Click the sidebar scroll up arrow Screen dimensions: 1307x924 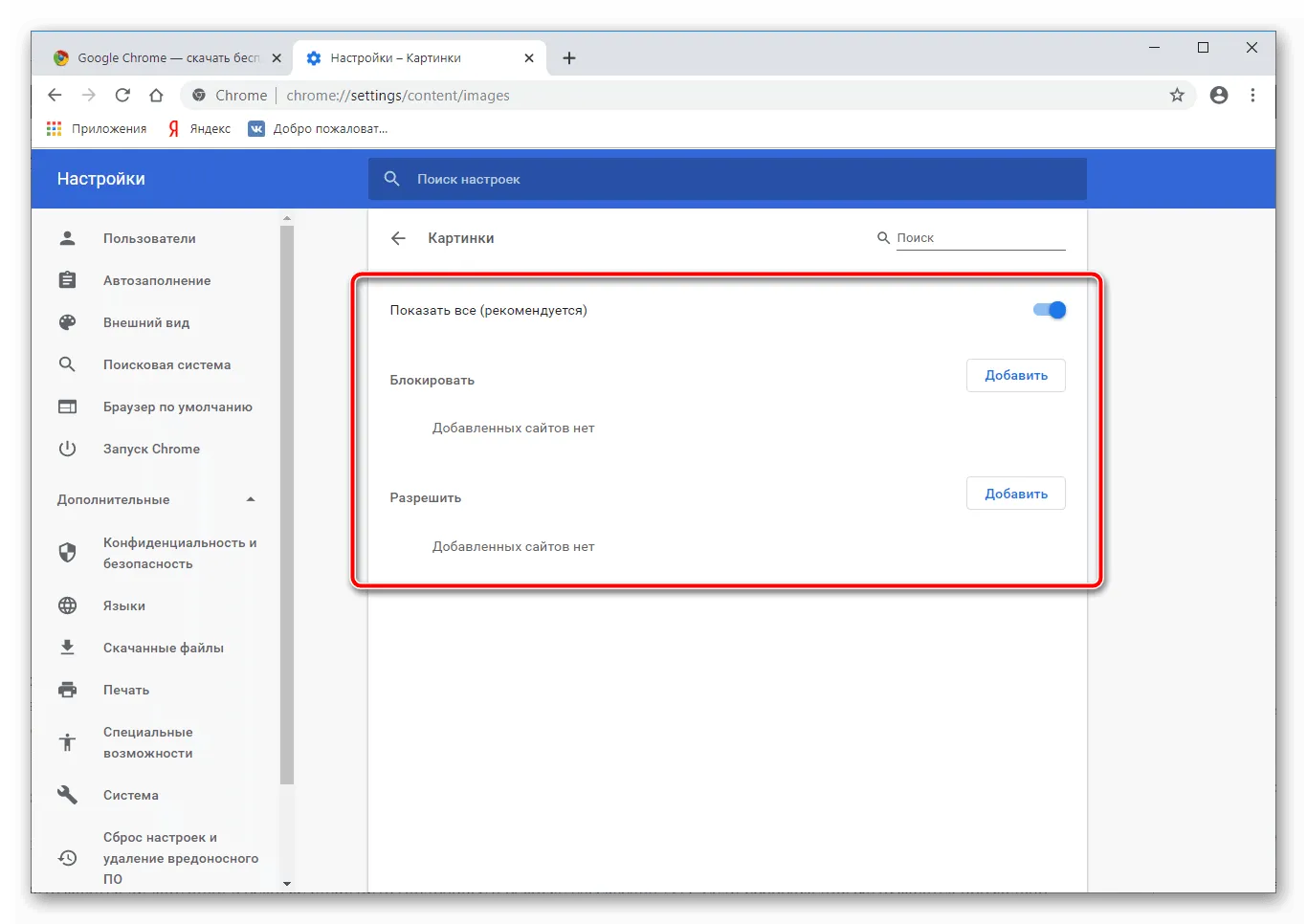[287, 219]
